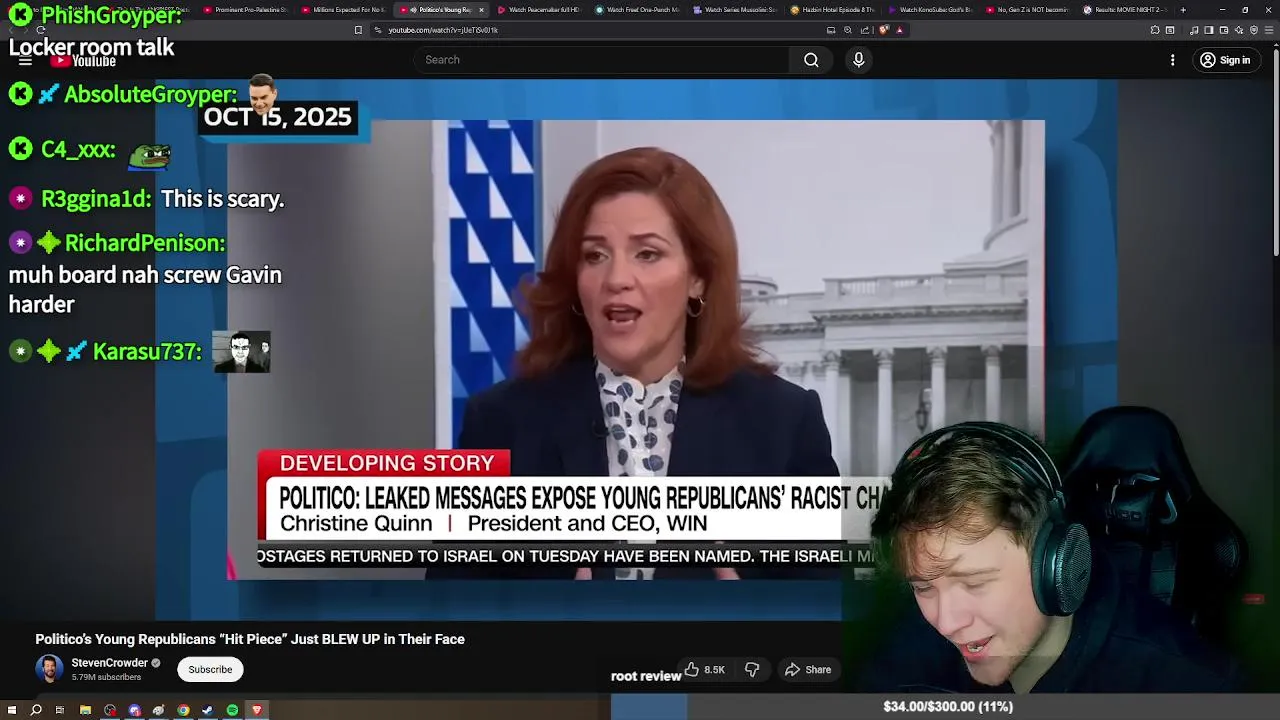
Task: Click RichardPenison username in chat overlay
Action: point(144,243)
